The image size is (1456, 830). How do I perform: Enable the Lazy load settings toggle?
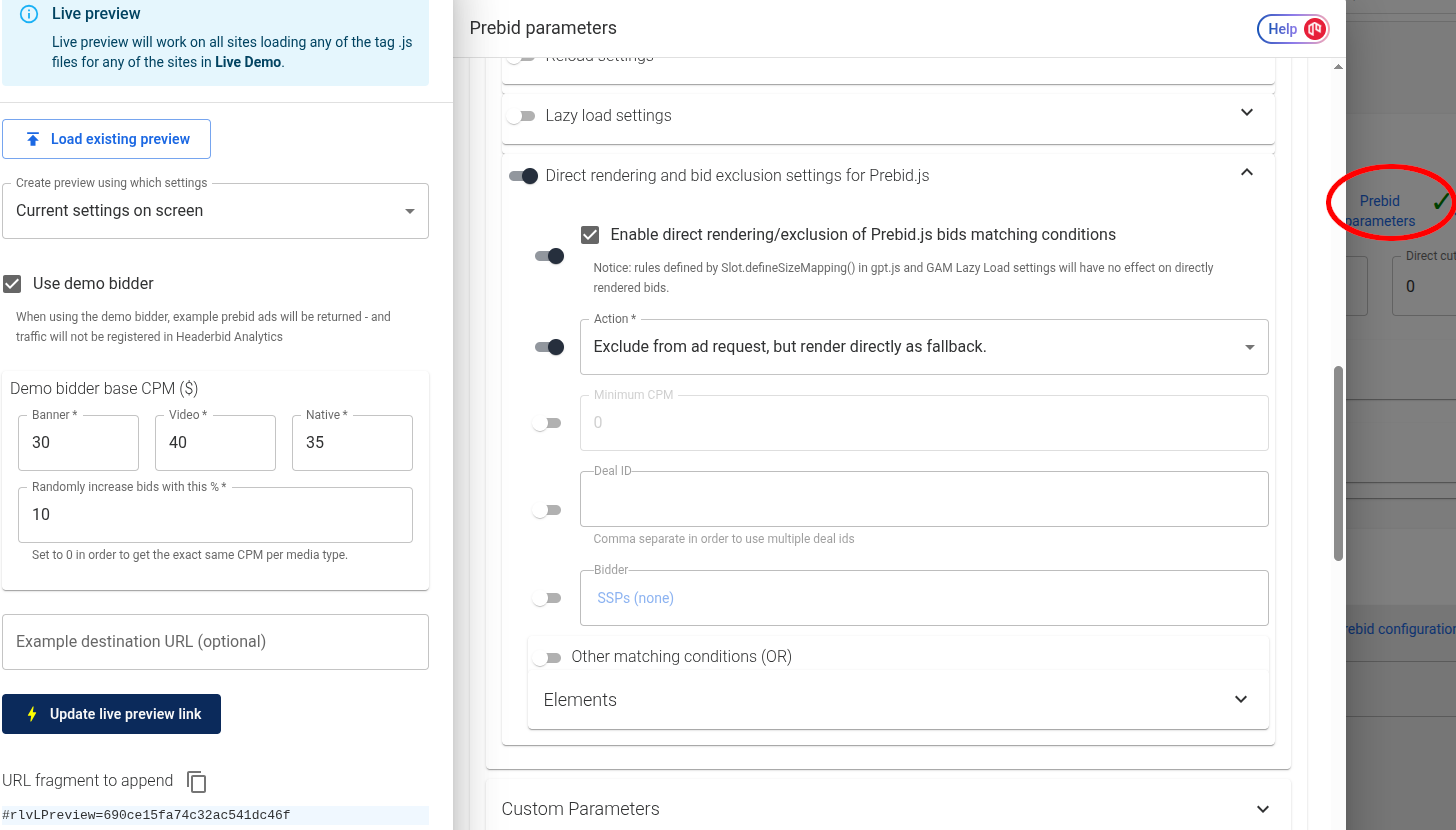520,116
